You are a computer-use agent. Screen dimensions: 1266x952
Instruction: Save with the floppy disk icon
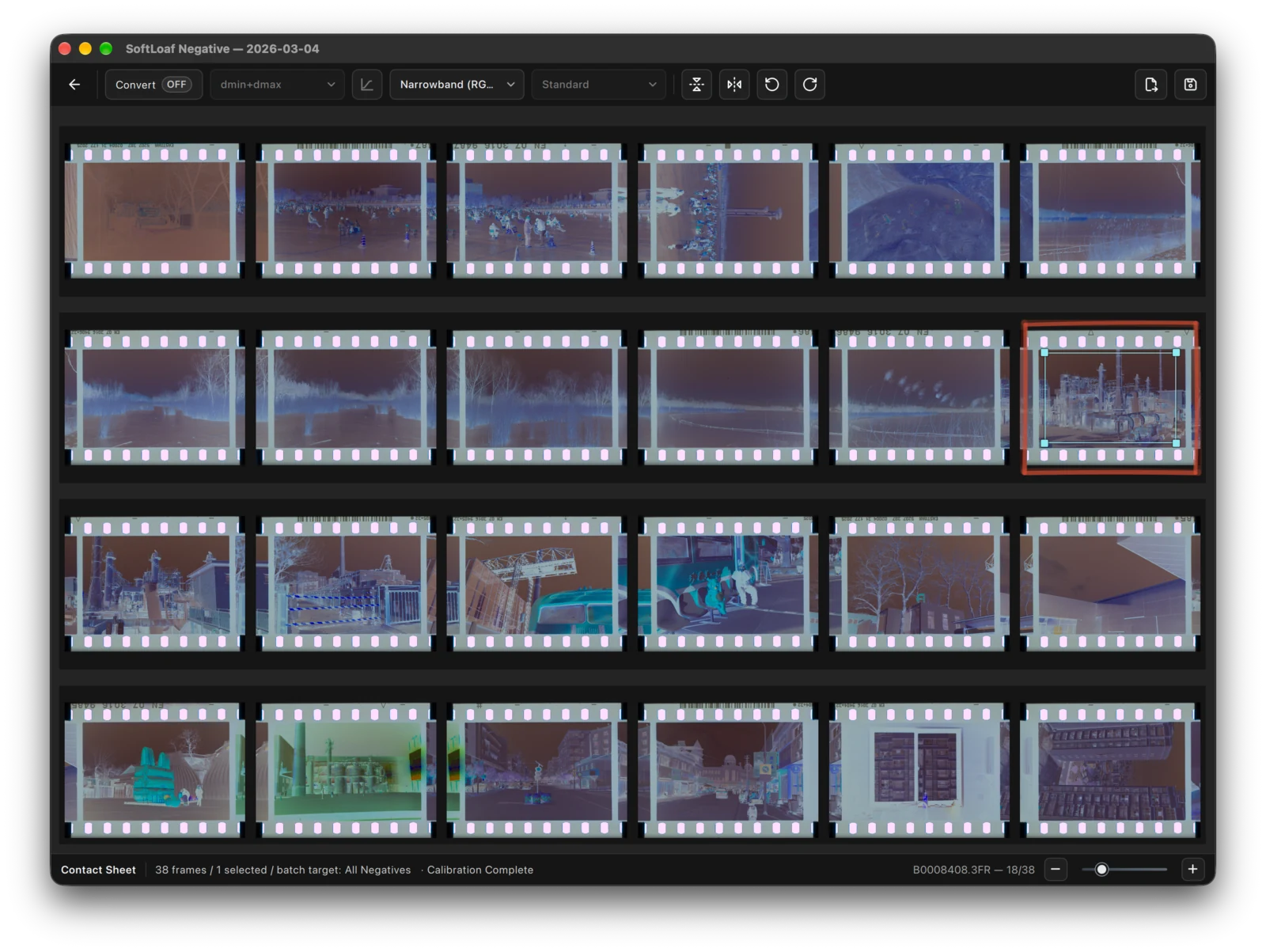[x=1190, y=85]
